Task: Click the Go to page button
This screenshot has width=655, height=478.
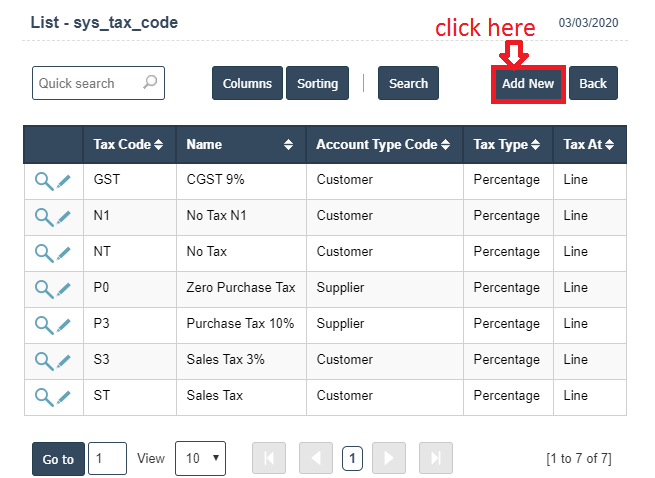Action: (x=58, y=459)
